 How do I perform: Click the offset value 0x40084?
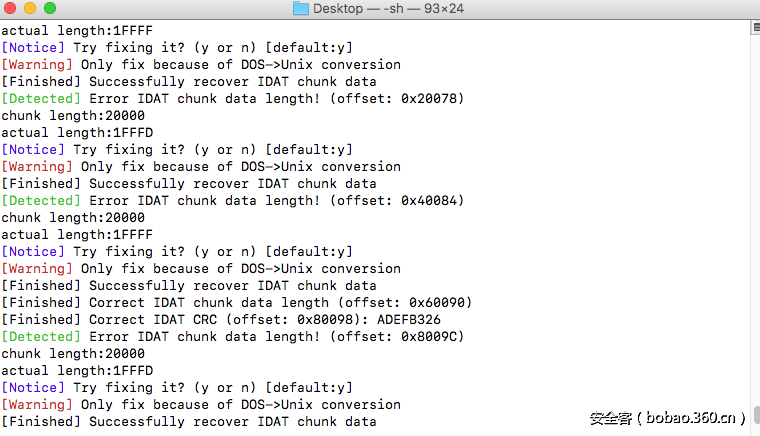point(428,200)
